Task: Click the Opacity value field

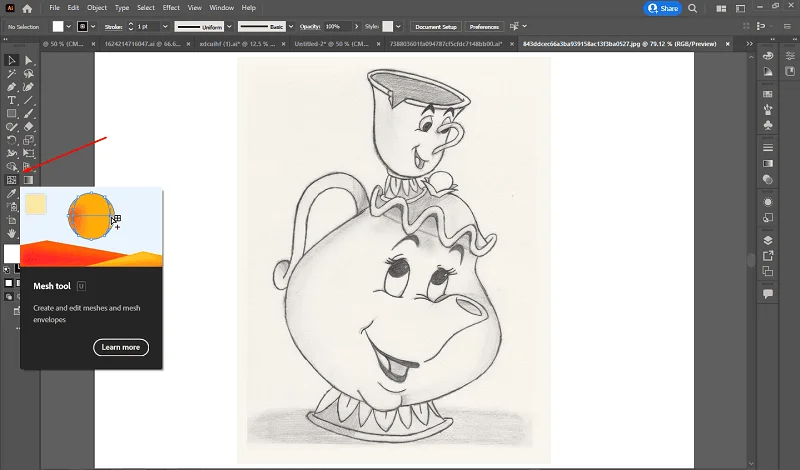Action: tap(337, 27)
